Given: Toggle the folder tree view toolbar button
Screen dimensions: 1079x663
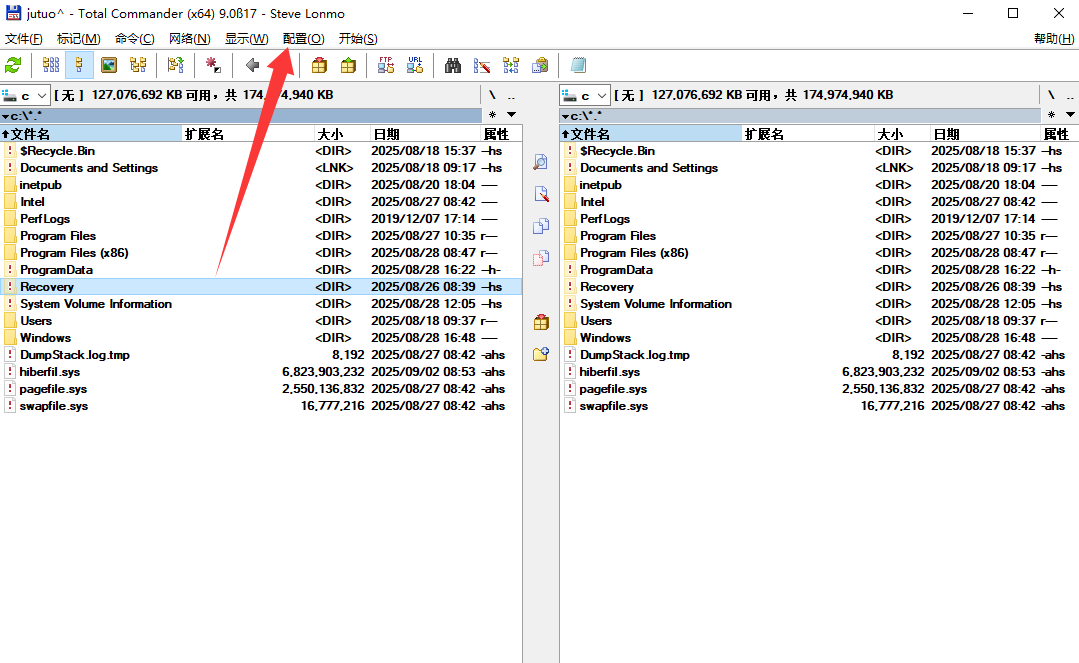Looking at the screenshot, I should [138, 65].
